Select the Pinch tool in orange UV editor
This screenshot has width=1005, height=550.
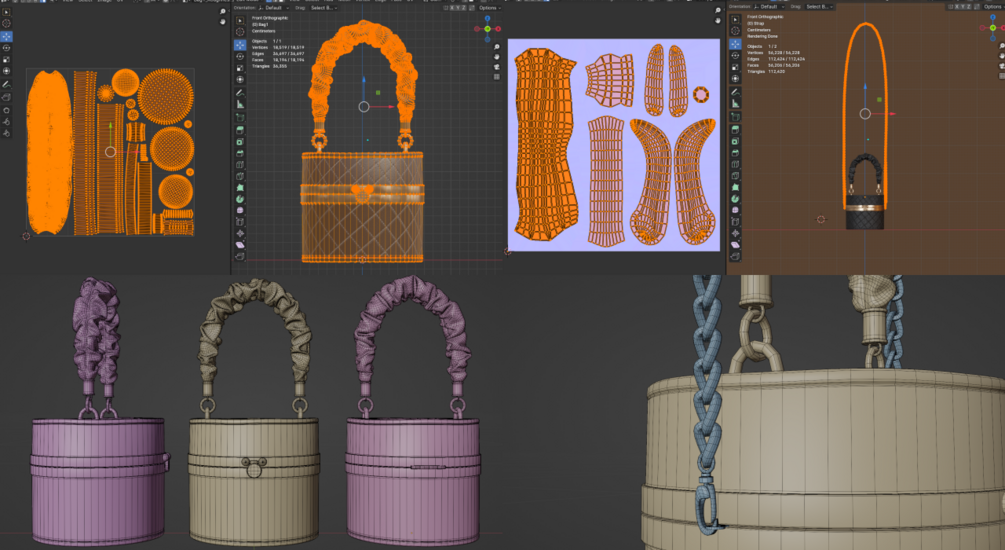pos(6,133)
